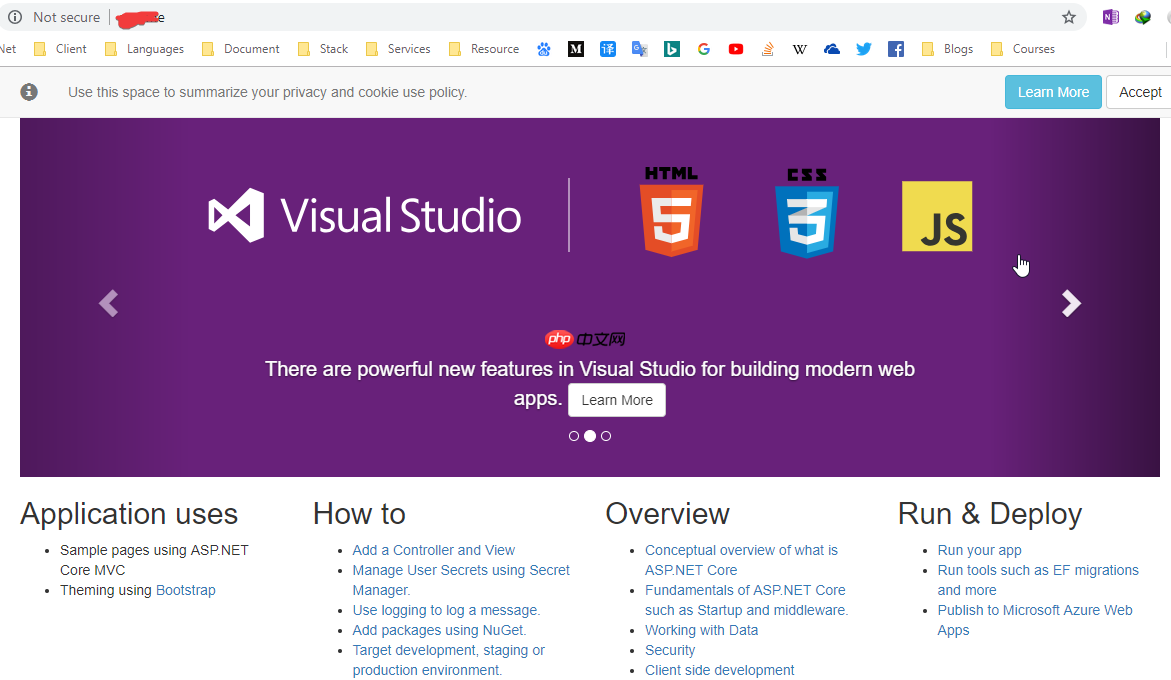Screen dimensions: 1171x680
Task: Open the Wikipedia bookmark icon
Action: click(799, 48)
